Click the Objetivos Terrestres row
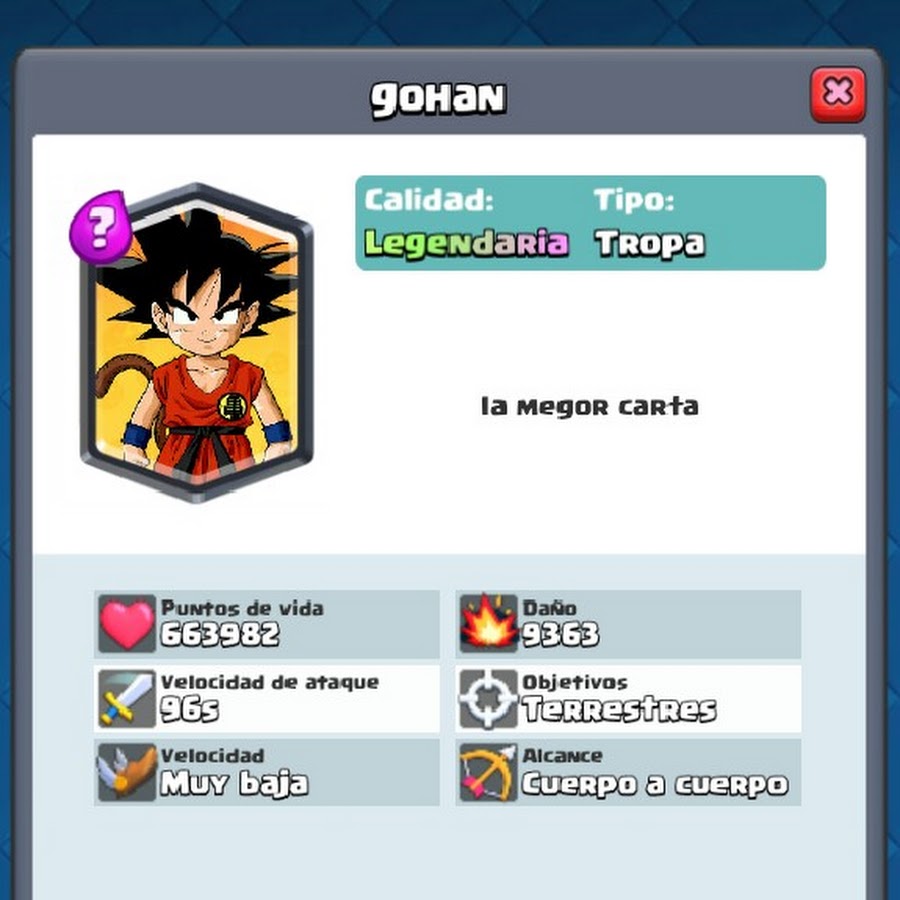Viewport: 900px width, 900px height. pos(629,699)
